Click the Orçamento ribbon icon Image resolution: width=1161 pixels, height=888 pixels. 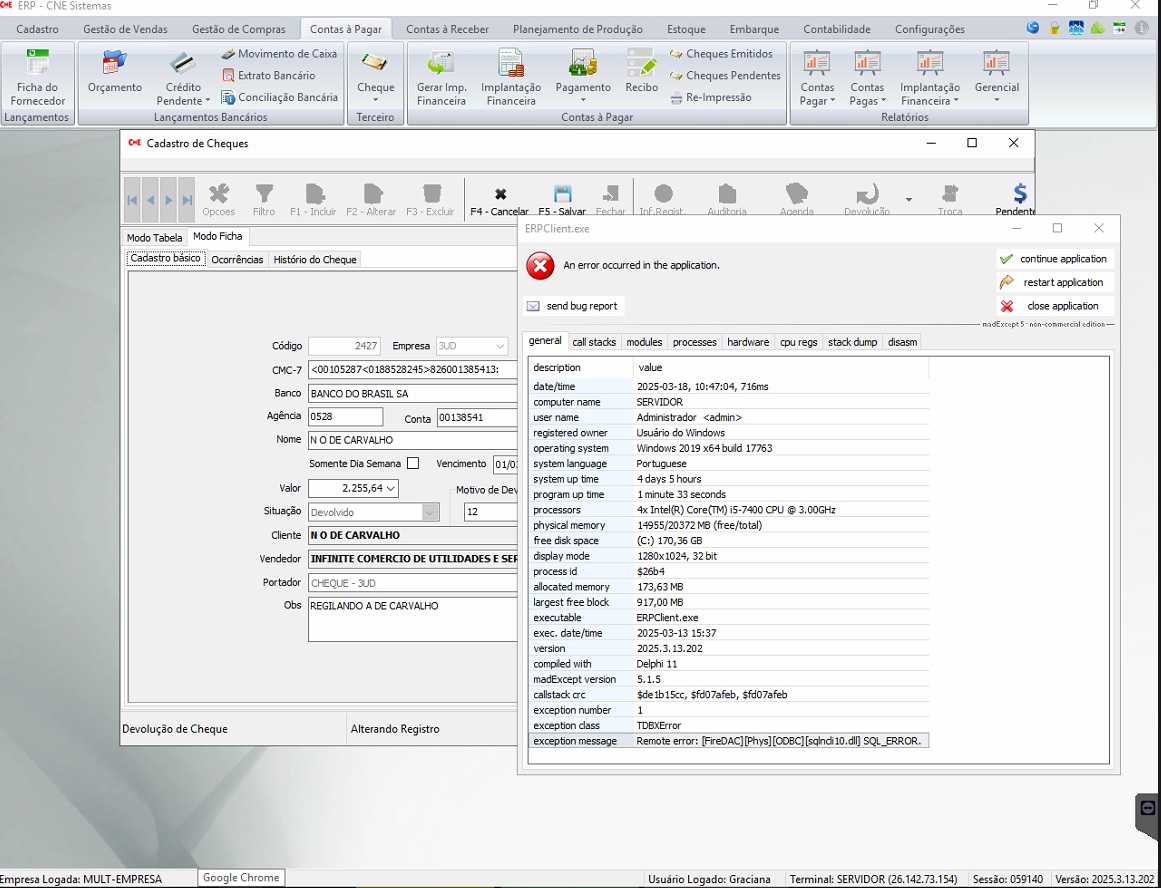115,72
